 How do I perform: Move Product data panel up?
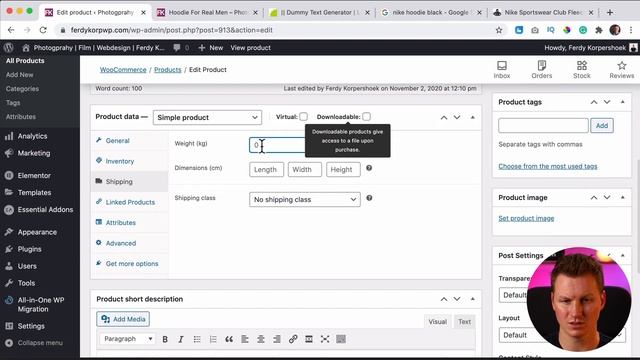click(444, 118)
